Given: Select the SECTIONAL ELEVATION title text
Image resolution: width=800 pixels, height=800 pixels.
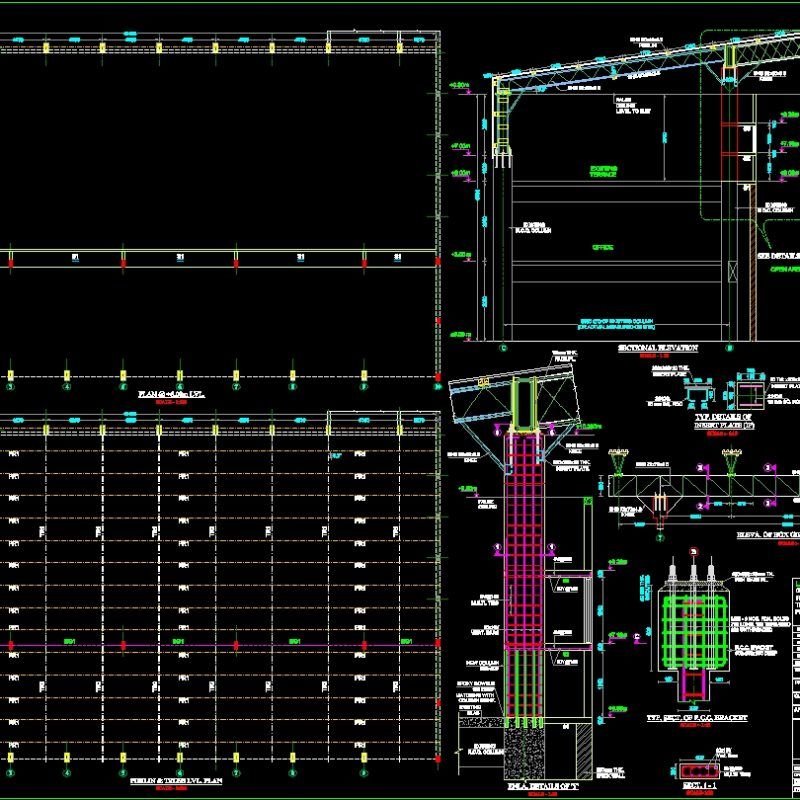Looking at the screenshot, I should (657, 347).
